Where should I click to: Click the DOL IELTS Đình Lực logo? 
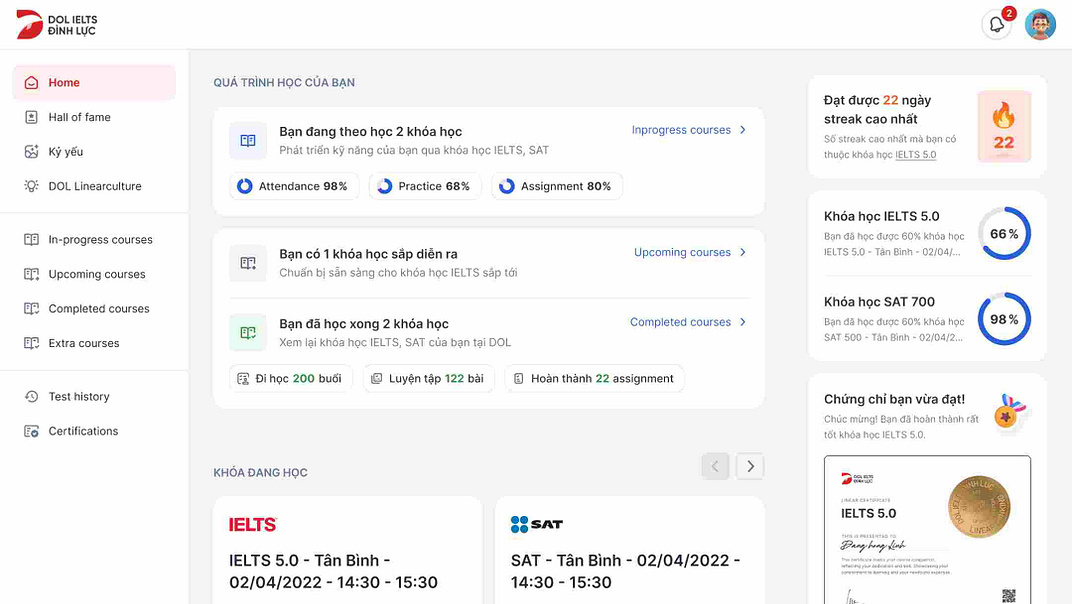tap(56, 25)
